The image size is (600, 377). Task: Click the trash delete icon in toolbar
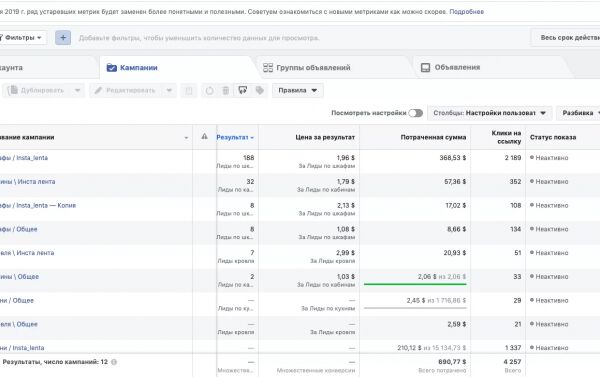click(x=226, y=90)
